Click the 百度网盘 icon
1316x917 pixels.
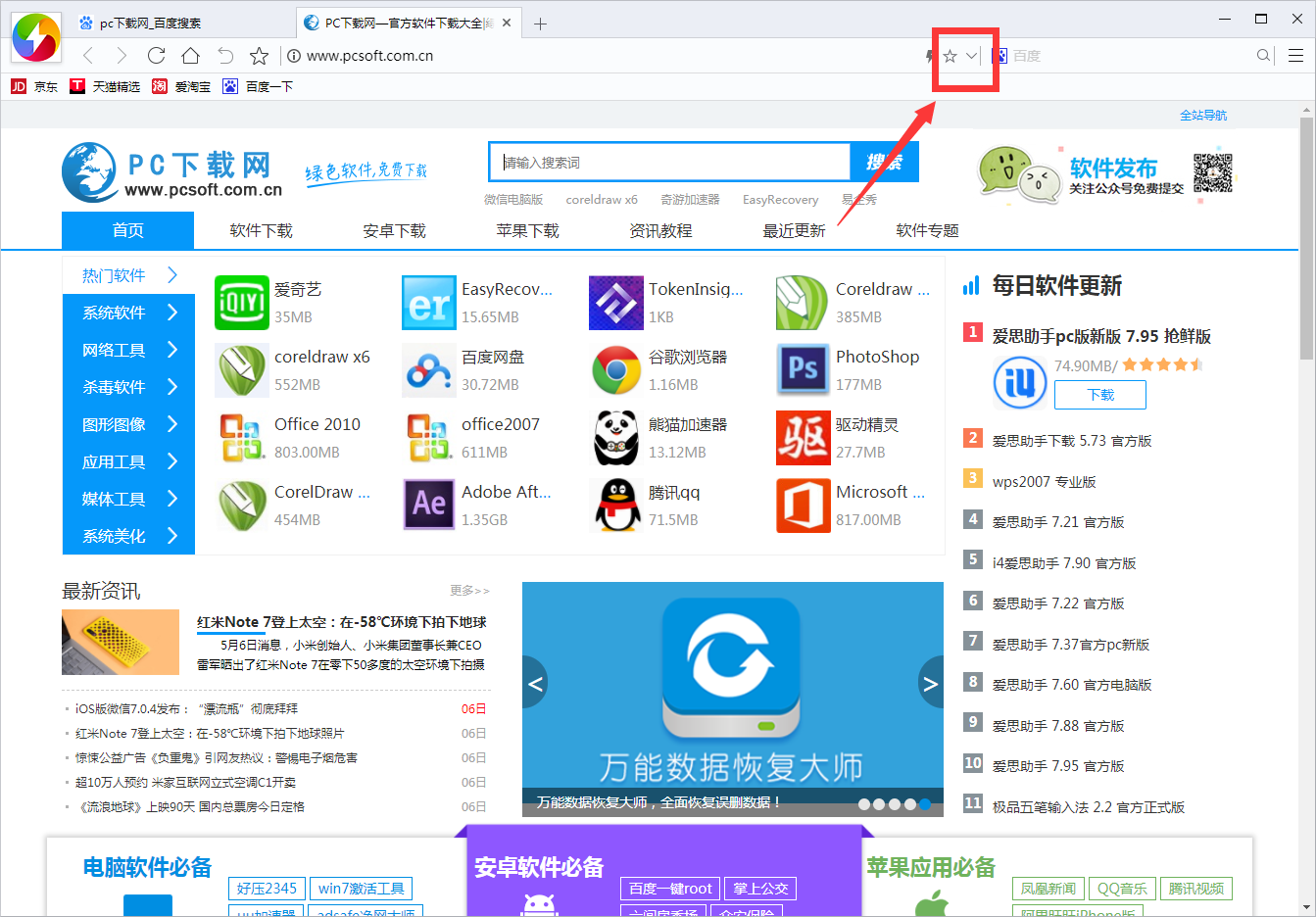428,370
